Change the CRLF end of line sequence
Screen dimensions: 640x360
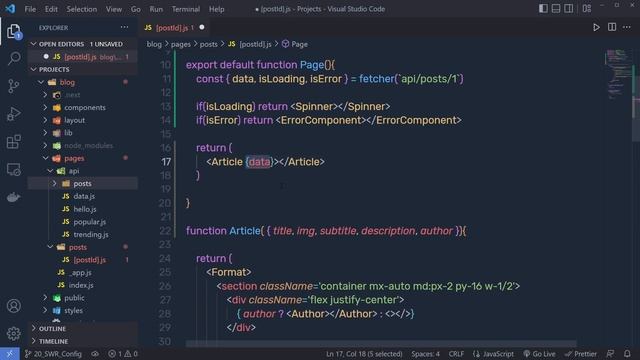456,354
